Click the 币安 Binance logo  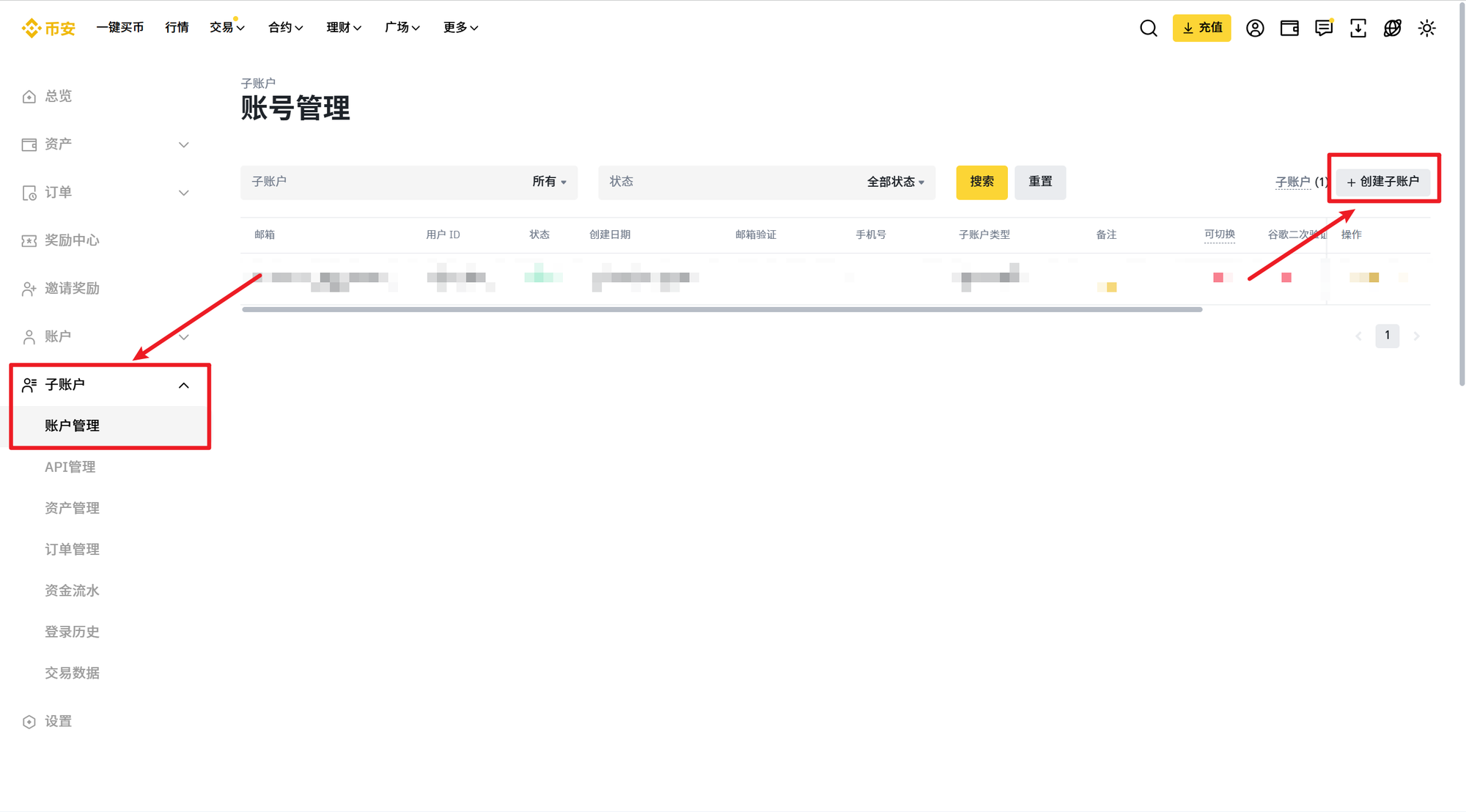tap(48, 28)
